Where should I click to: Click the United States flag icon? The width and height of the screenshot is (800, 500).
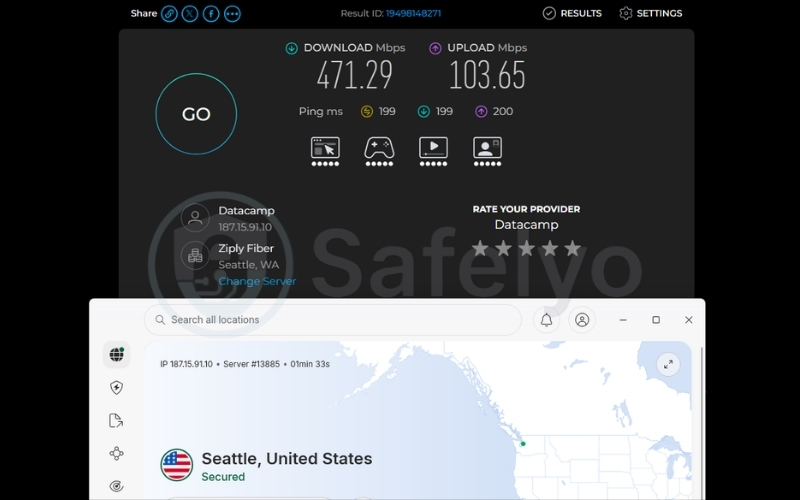[x=177, y=465]
